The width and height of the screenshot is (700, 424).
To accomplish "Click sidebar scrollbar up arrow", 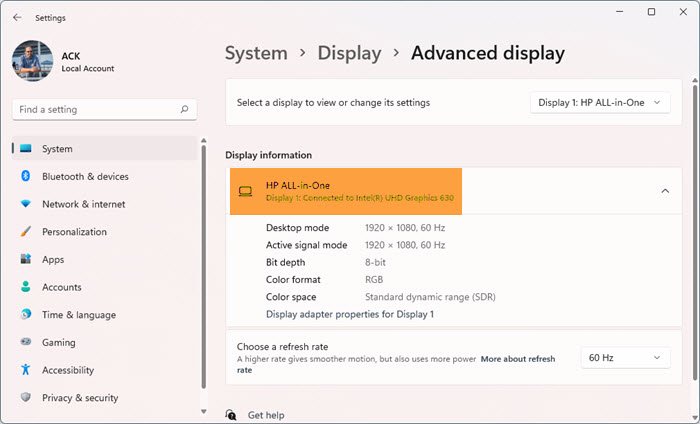I will coord(204,141).
